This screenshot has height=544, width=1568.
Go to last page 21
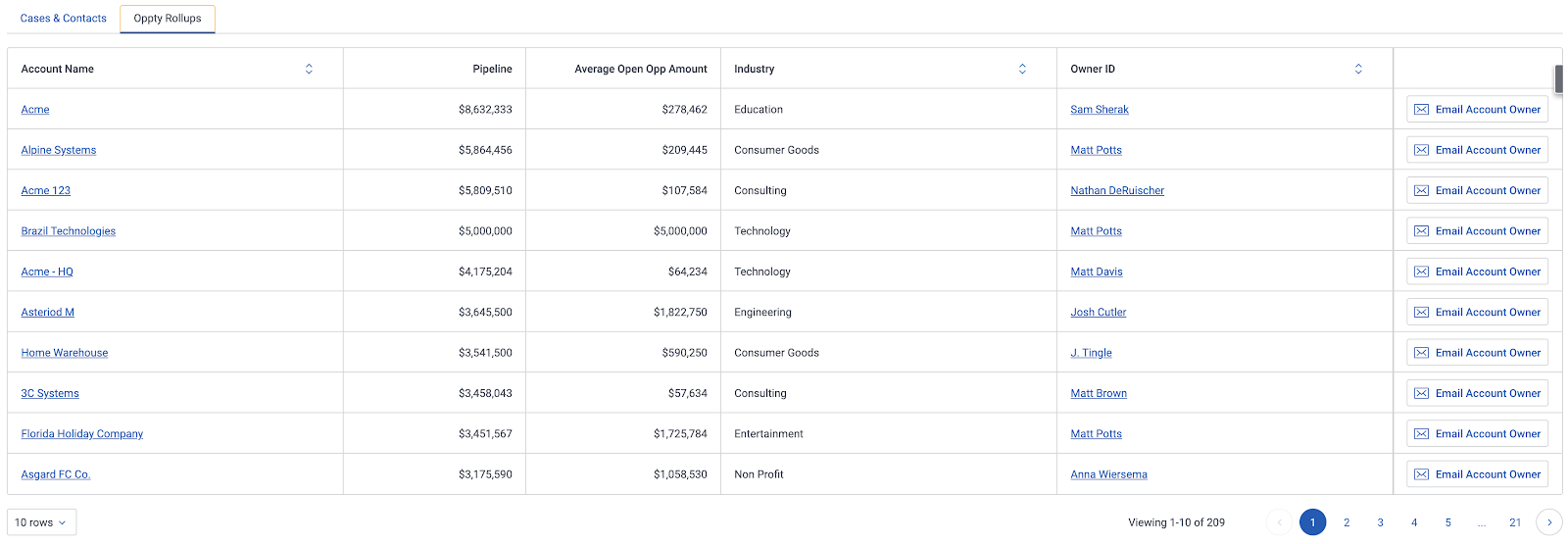(1515, 522)
